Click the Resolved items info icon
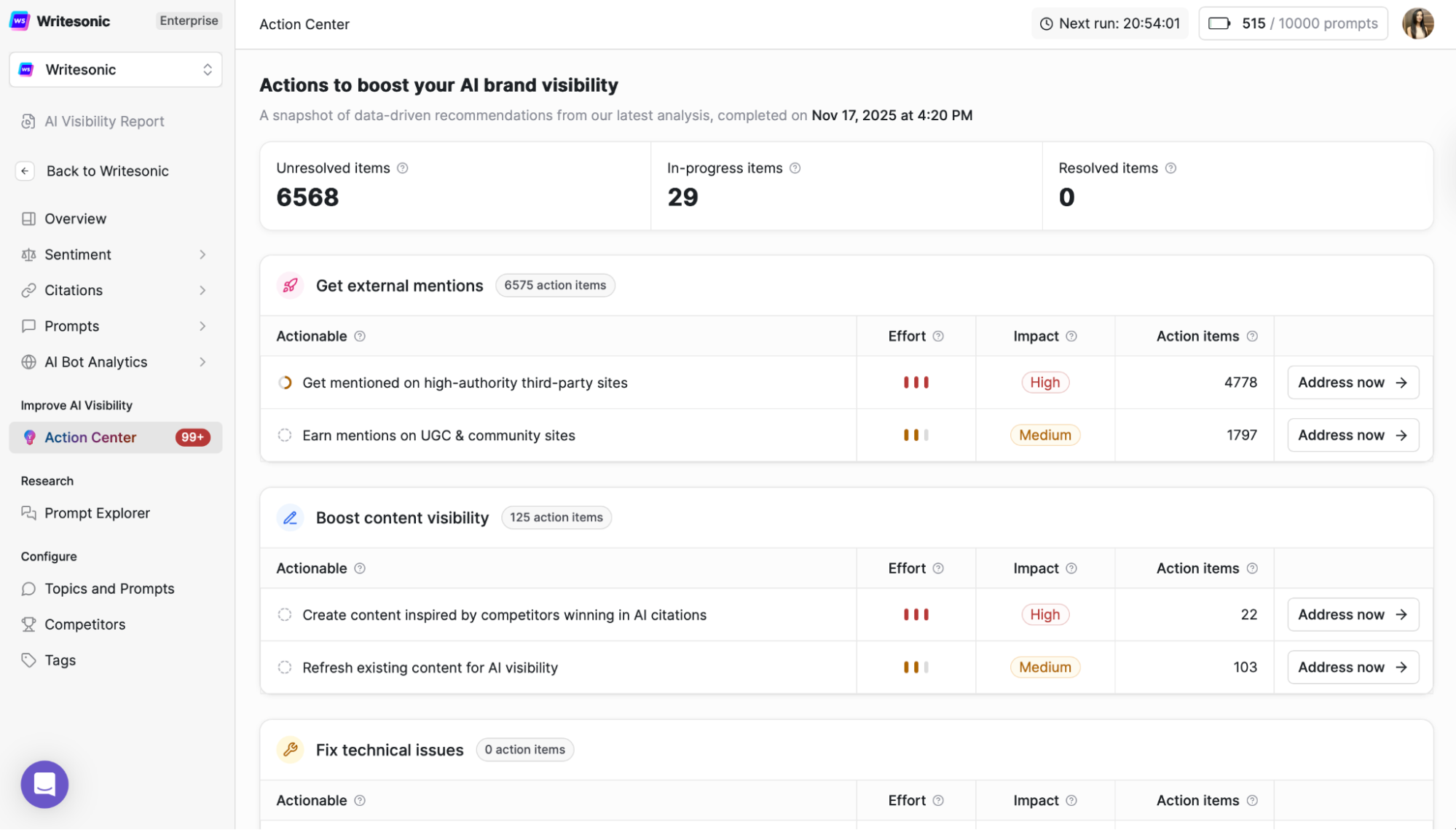The image size is (1456, 830). coord(1170,168)
